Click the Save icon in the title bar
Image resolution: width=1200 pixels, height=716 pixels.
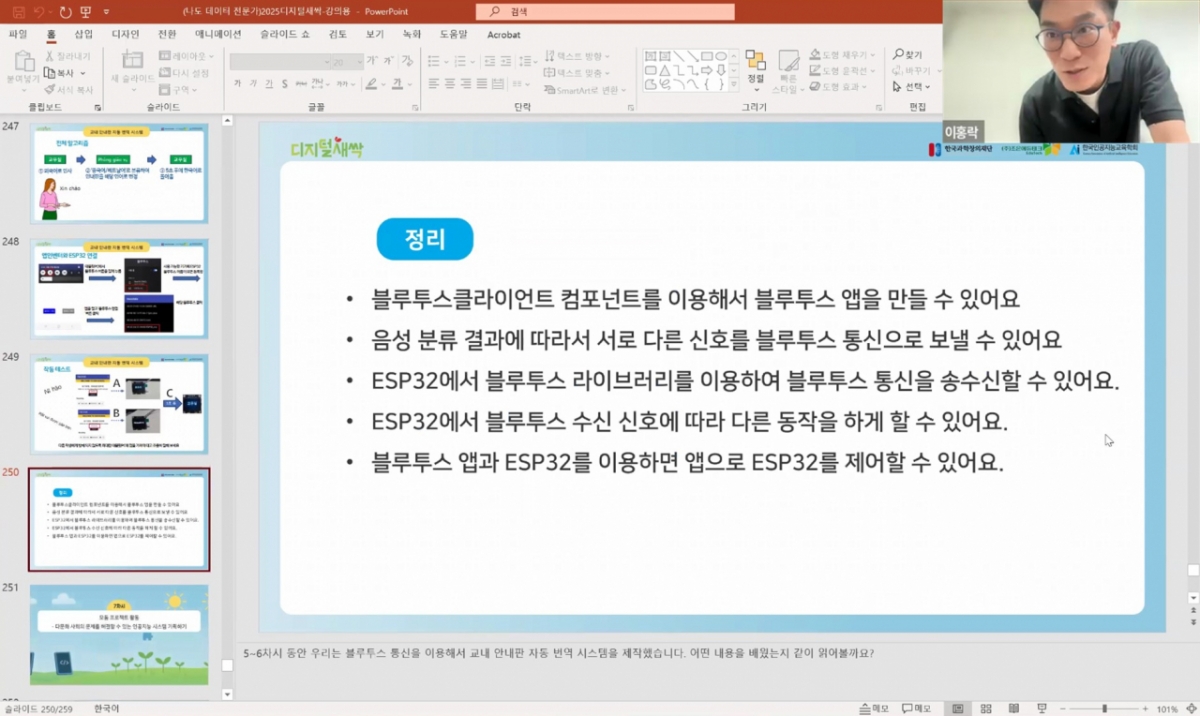(x=17, y=12)
